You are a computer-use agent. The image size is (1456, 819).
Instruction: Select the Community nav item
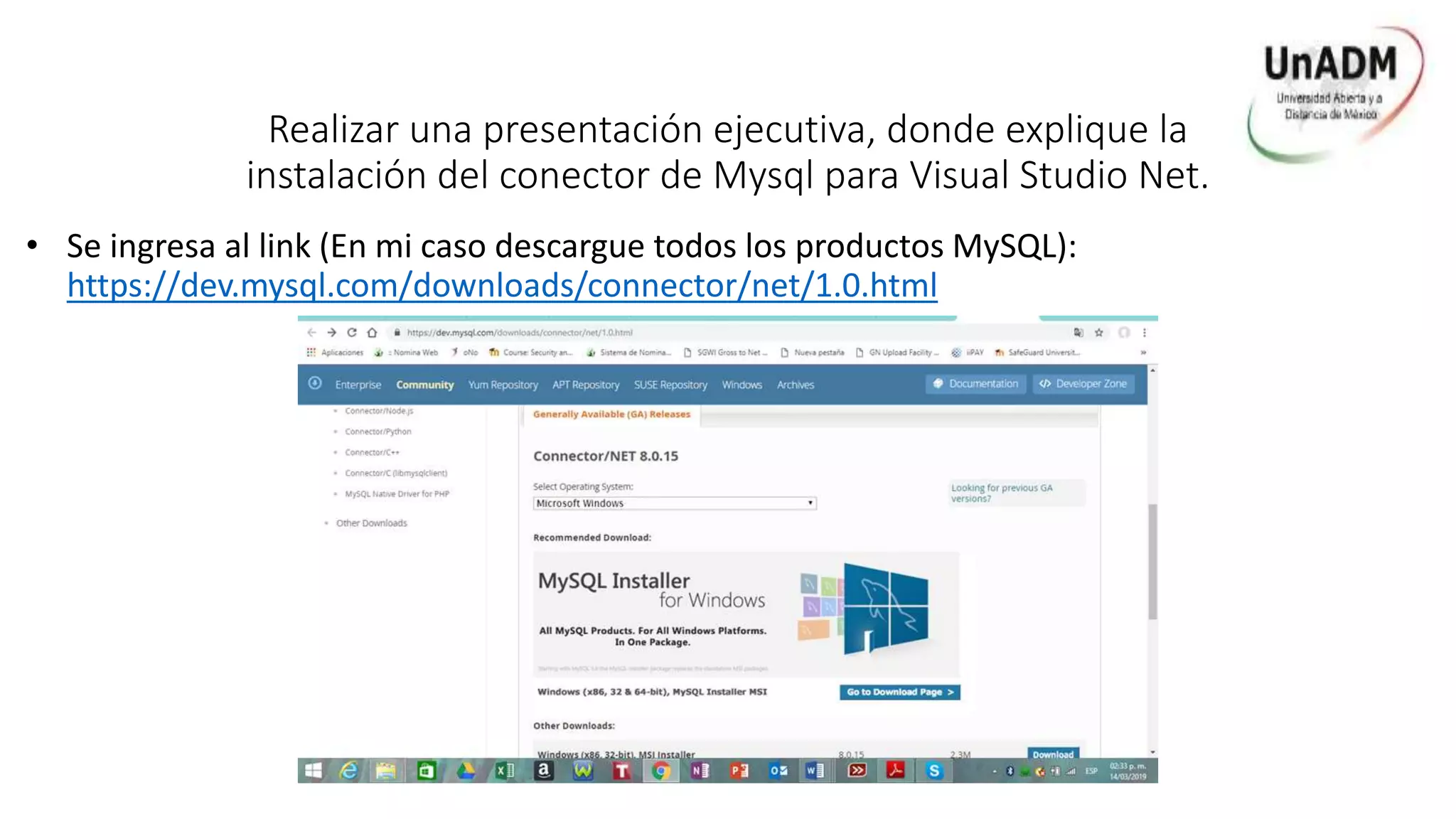(425, 385)
